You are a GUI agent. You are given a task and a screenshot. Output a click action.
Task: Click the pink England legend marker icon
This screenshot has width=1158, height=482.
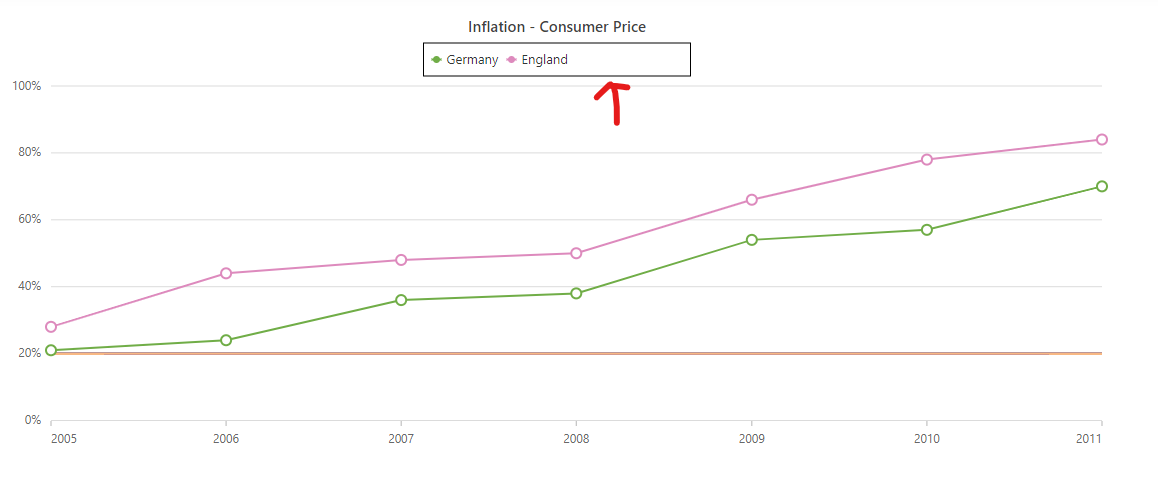coord(511,60)
